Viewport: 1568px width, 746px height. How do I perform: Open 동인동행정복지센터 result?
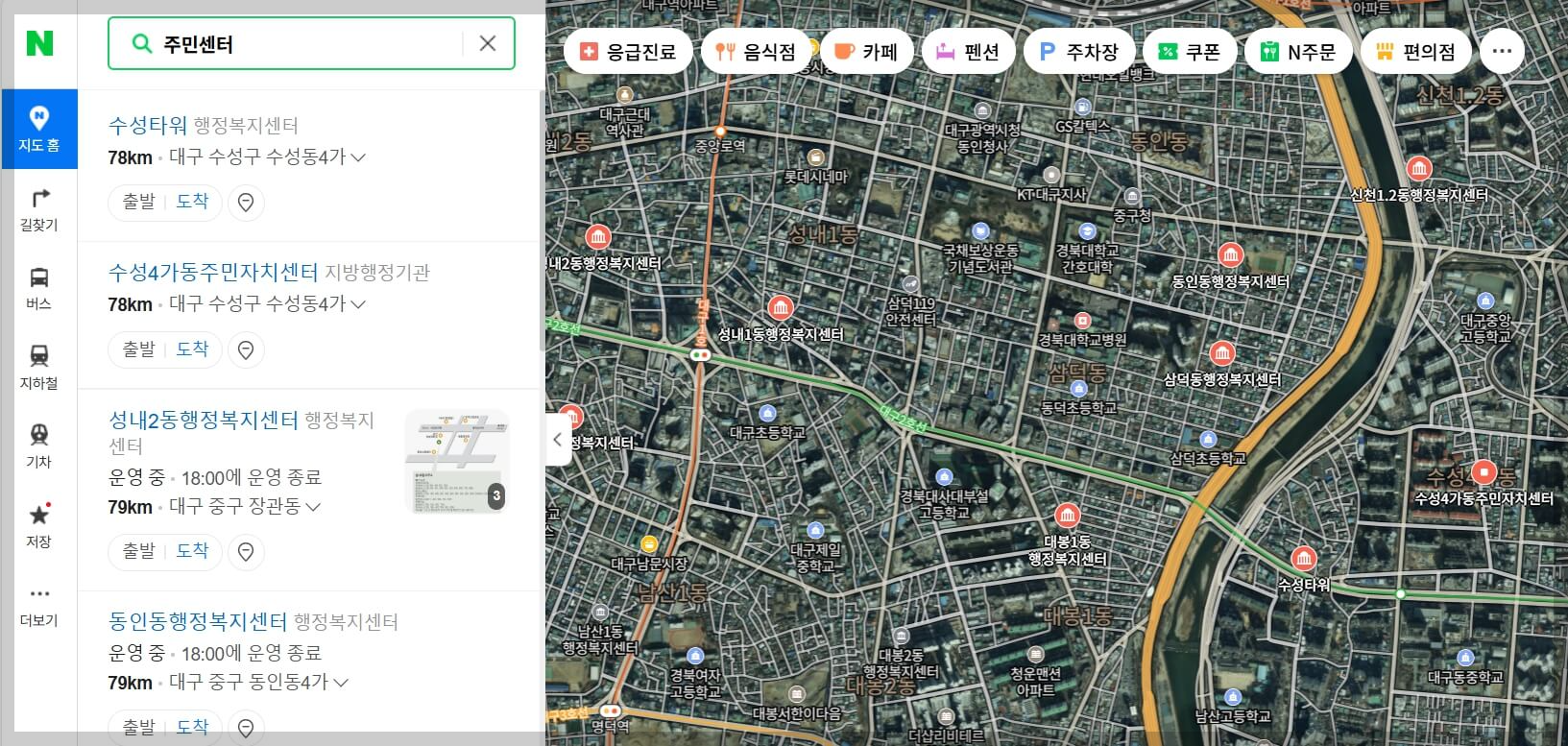click(x=198, y=622)
